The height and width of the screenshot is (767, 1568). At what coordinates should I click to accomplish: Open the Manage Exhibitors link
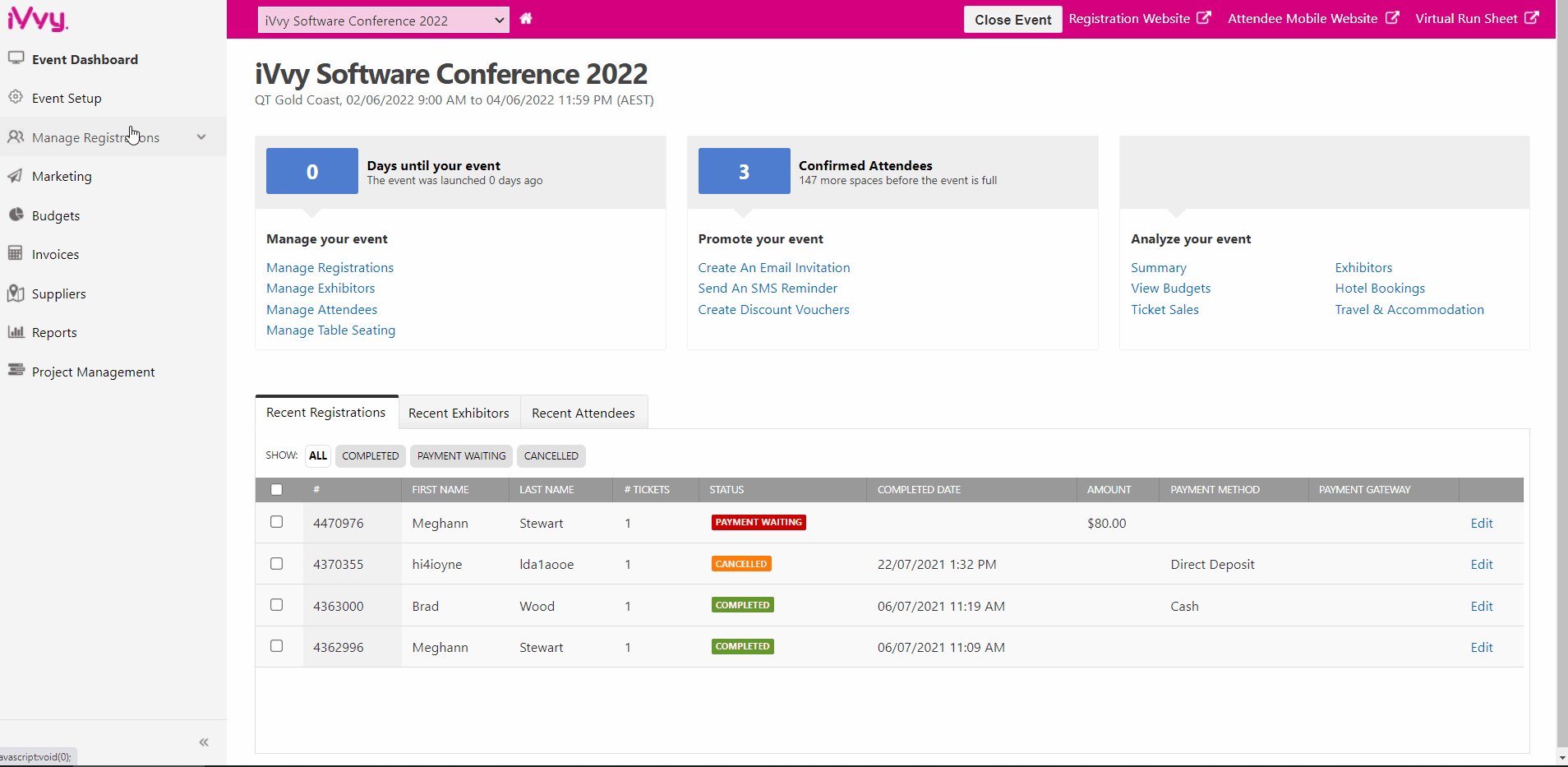coord(321,289)
